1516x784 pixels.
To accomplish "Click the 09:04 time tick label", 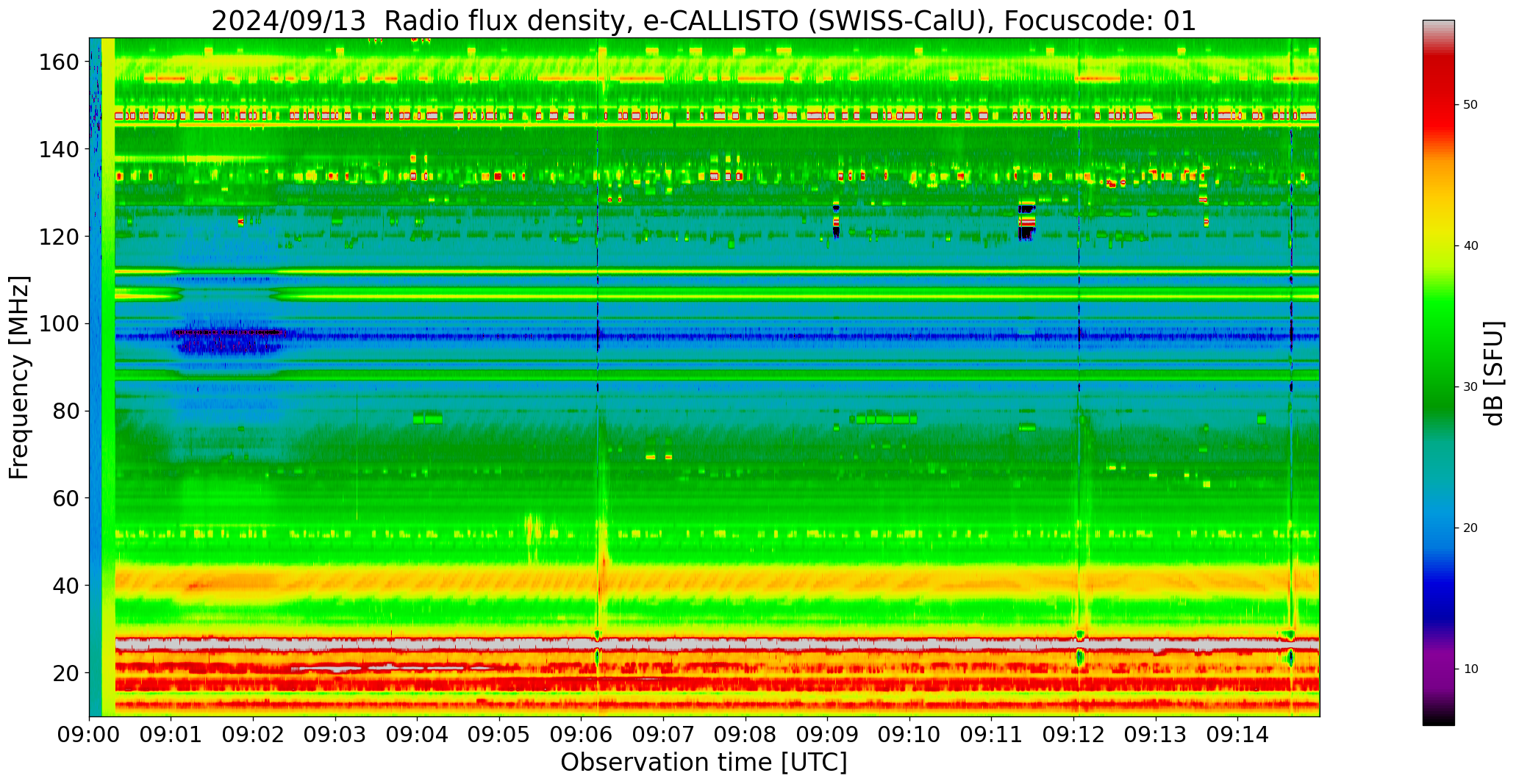I will [418, 733].
